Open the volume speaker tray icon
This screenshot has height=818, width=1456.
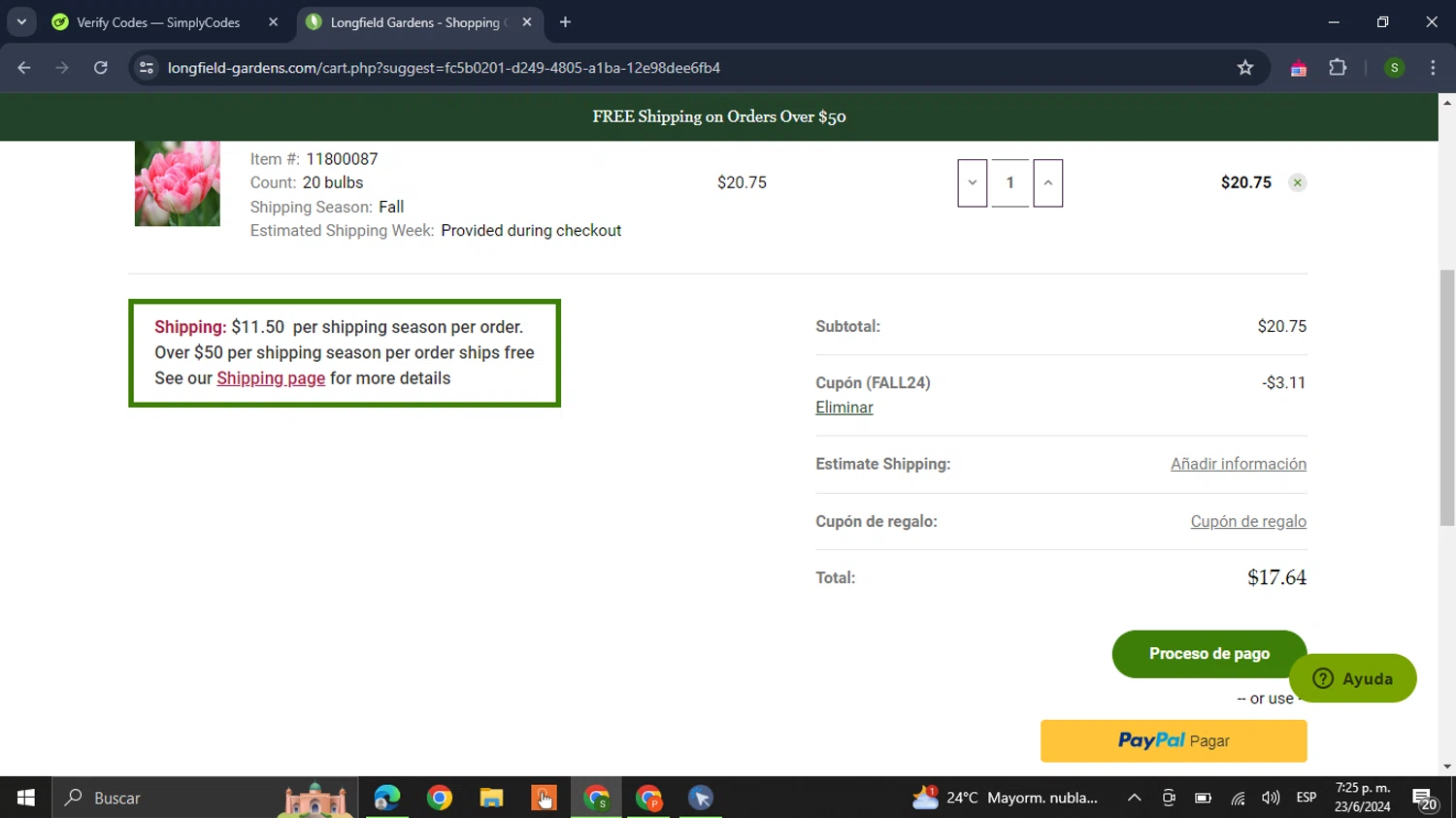pos(1271,798)
